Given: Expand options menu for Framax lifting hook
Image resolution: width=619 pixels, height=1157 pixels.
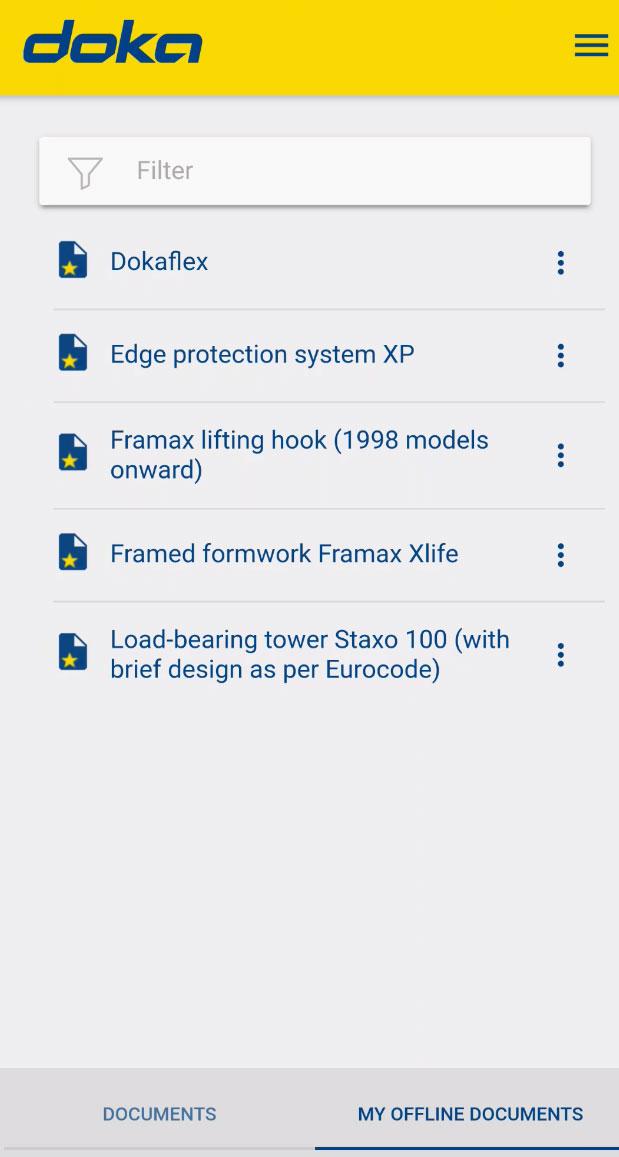Looking at the screenshot, I should tap(560, 455).
